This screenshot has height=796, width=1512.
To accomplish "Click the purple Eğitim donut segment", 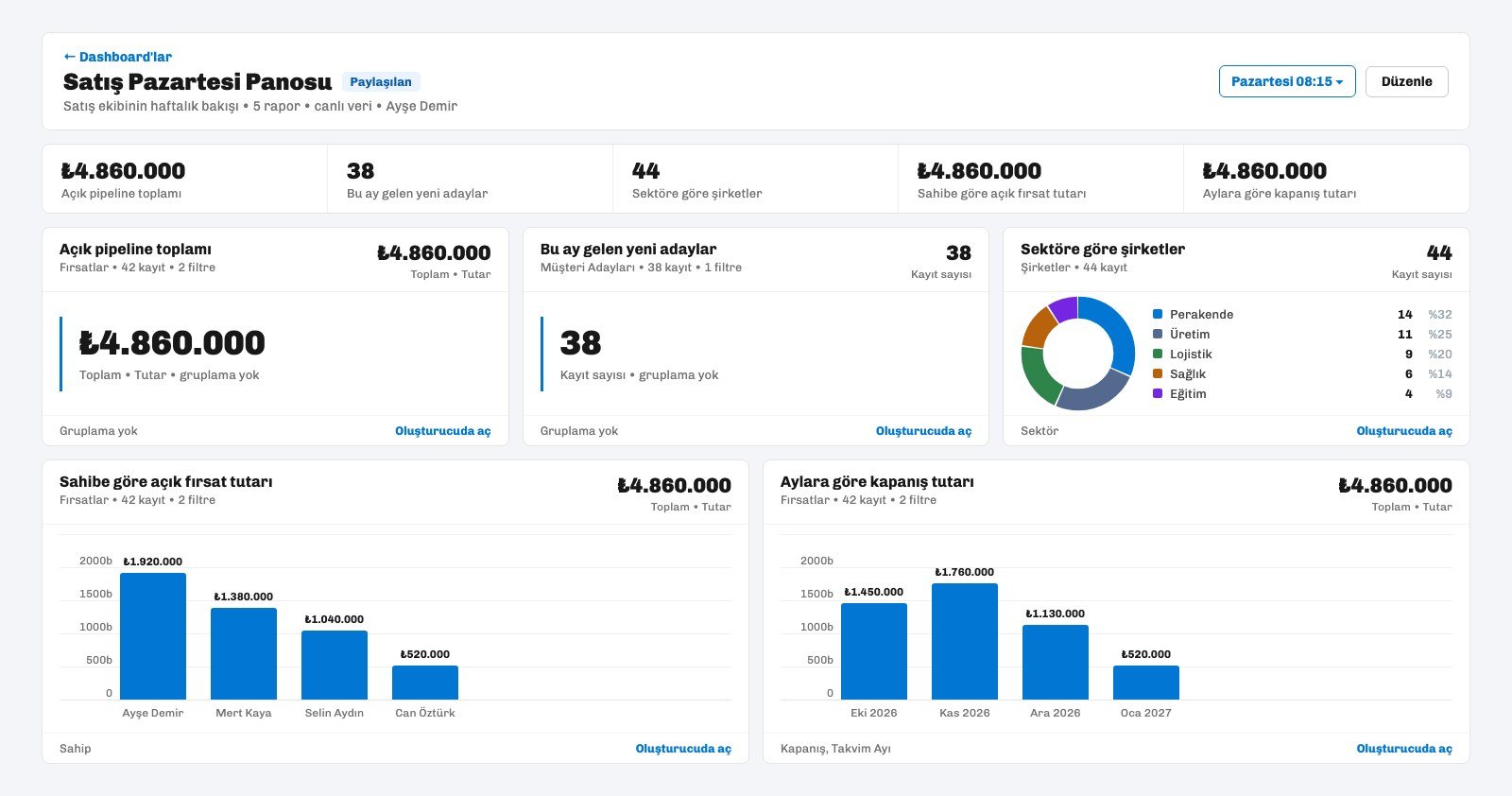I will [x=1064, y=309].
